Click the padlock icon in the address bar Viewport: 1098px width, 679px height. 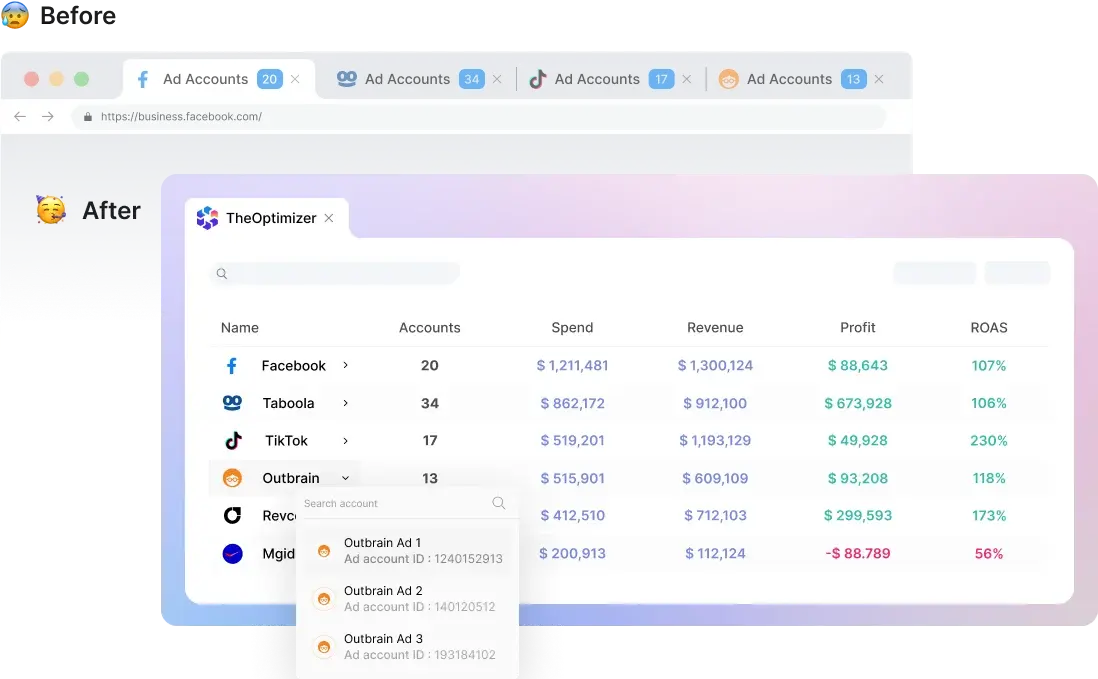88,117
